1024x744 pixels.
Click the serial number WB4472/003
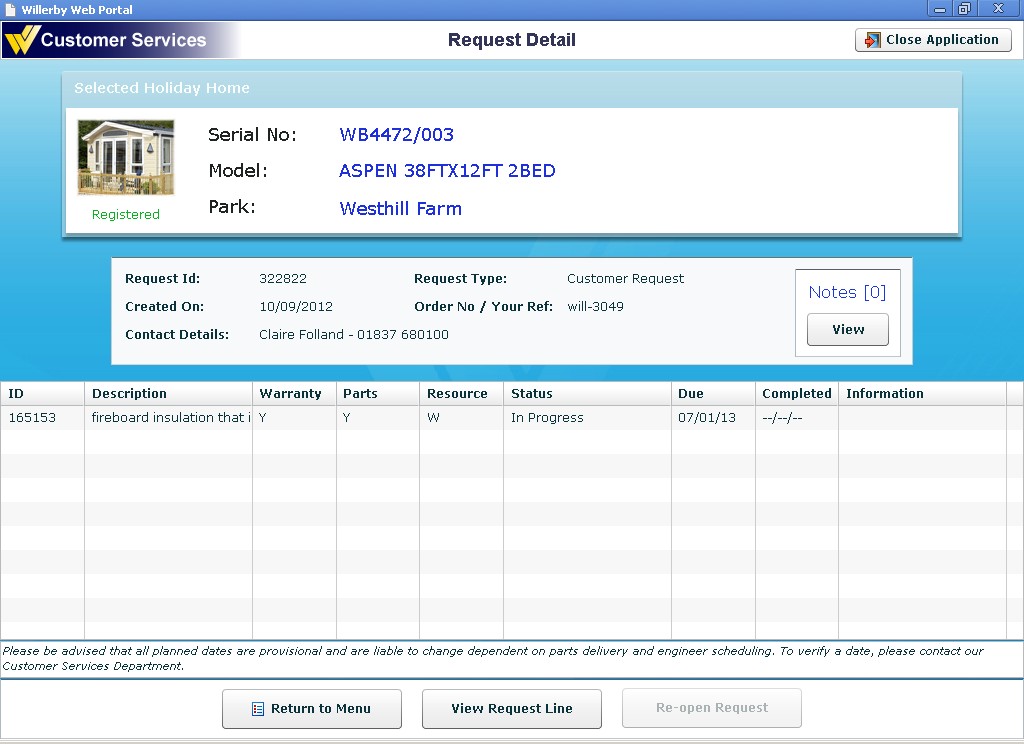coord(396,135)
